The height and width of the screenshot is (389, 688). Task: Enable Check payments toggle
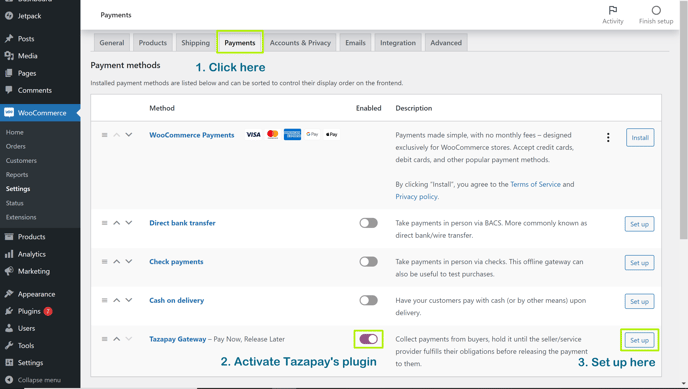(369, 262)
